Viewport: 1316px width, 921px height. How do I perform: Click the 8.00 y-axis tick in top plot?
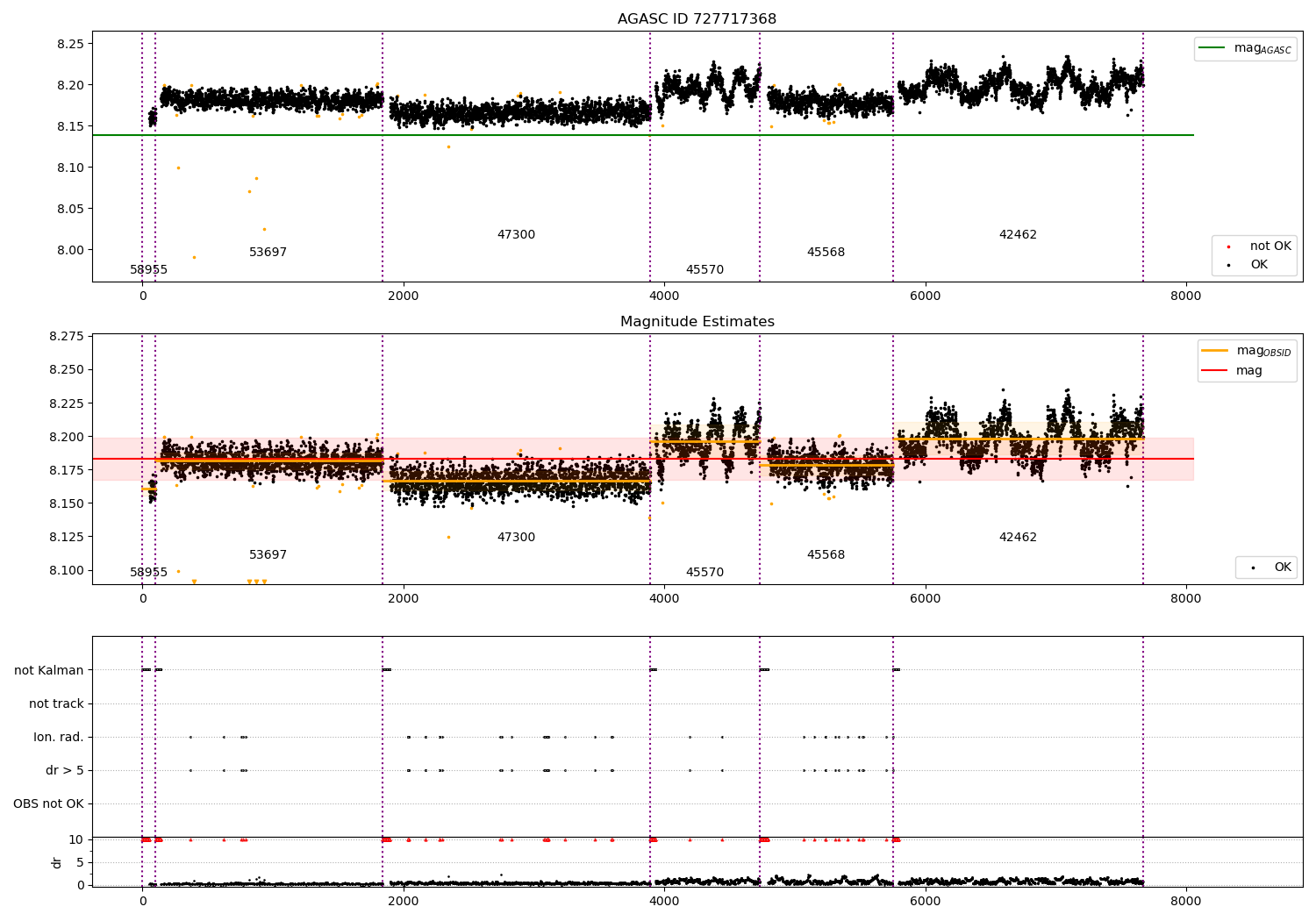click(69, 250)
